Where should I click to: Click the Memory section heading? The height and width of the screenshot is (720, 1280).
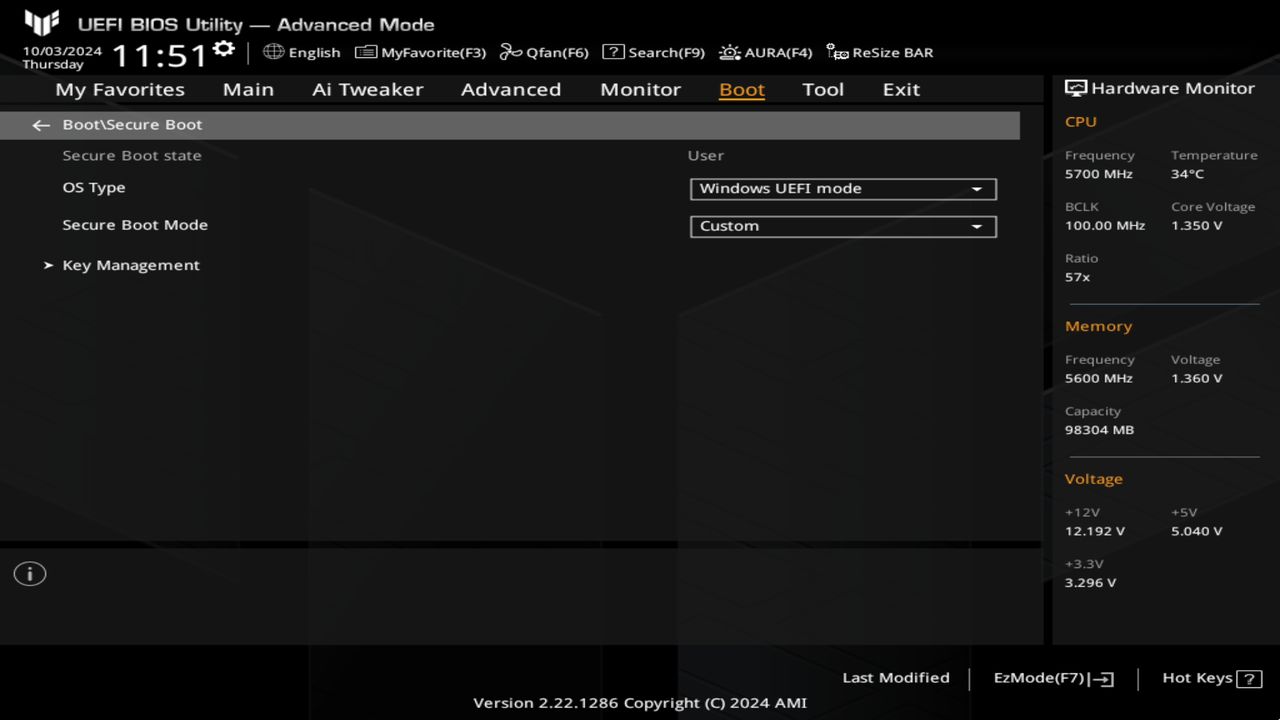click(1098, 327)
